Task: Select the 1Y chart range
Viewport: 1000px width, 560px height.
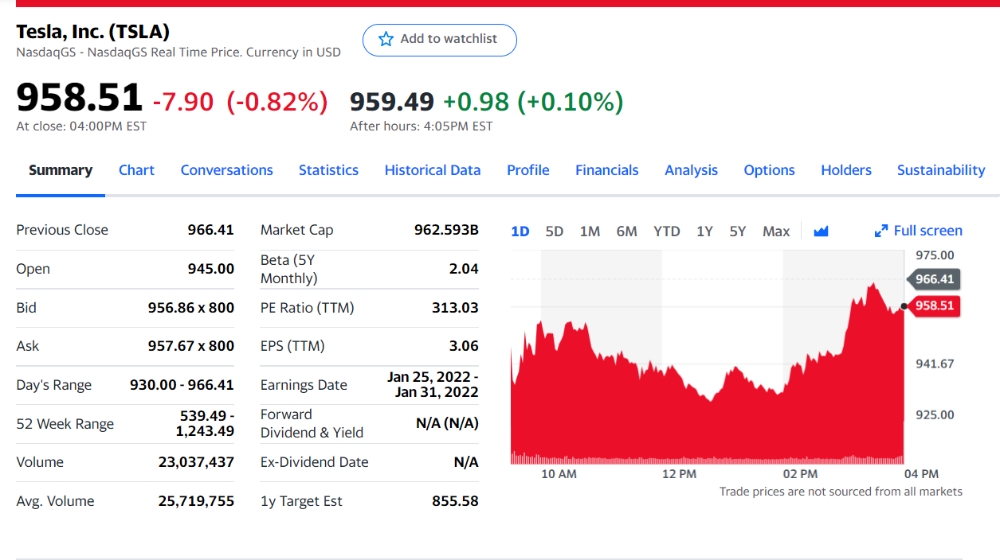Action: point(704,231)
